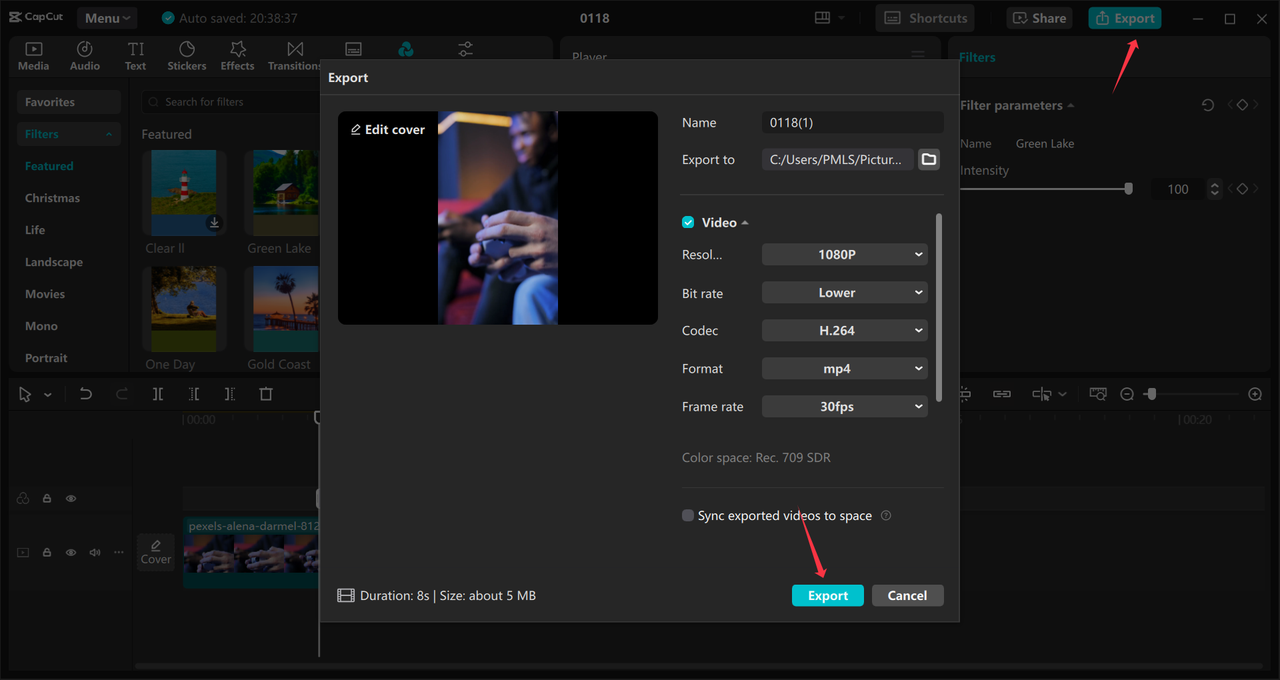
Task: Click the Delete left trim icon
Action: (194, 394)
